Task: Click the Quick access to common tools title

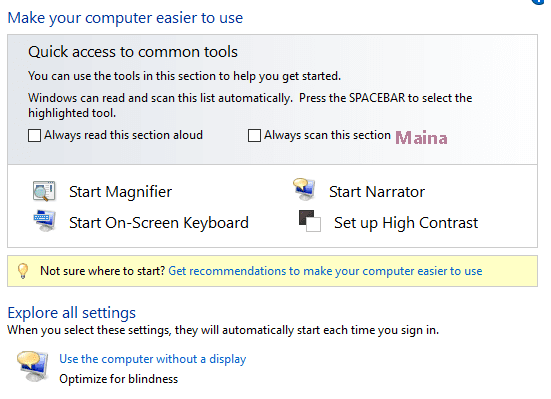Action: coord(133,52)
